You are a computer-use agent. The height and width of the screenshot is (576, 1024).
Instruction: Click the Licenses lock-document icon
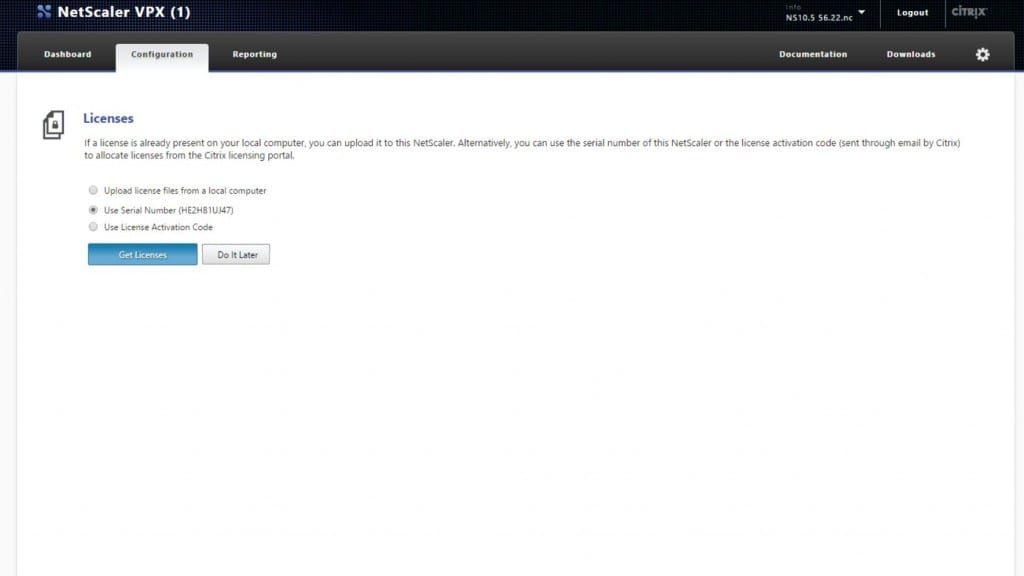click(x=53, y=123)
